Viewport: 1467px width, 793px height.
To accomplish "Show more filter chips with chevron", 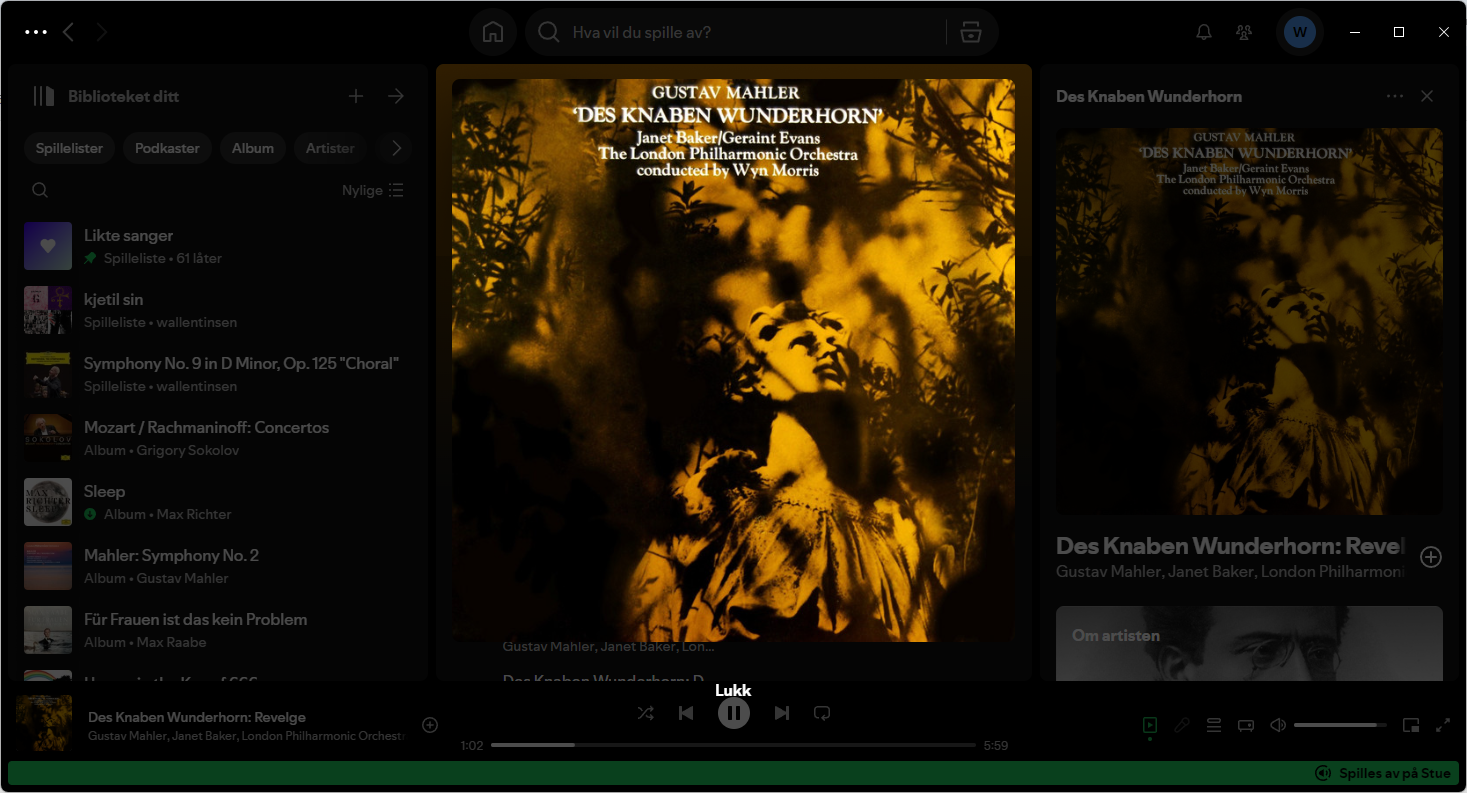I will tap(396, 148).
